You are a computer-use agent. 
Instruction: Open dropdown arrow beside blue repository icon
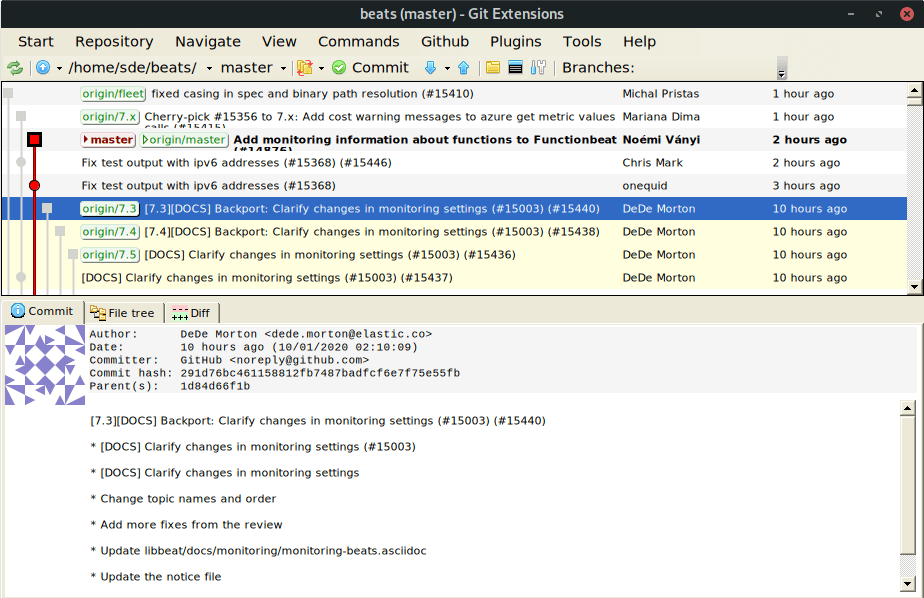59,68
